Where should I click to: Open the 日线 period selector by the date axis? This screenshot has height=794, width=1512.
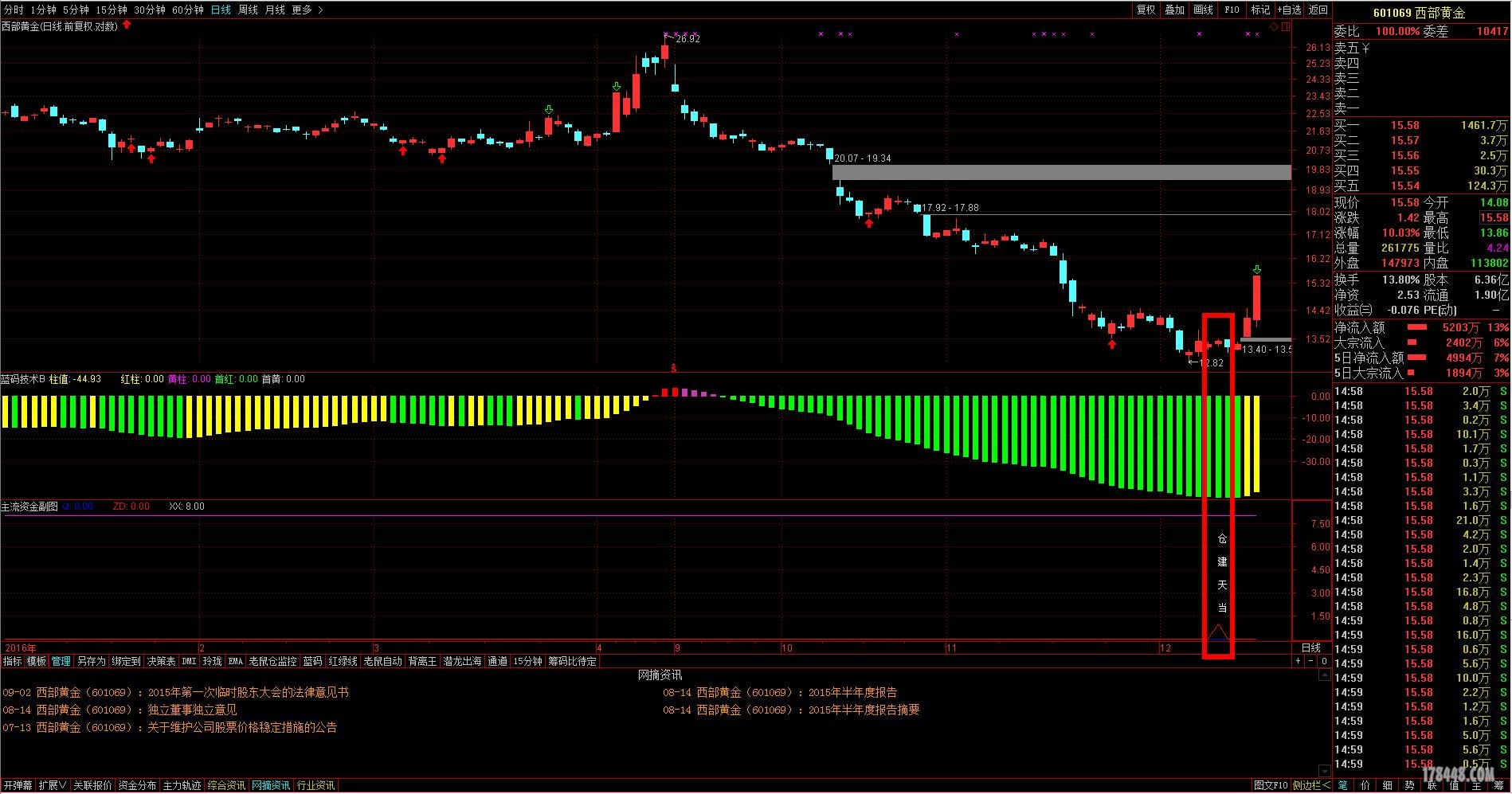click(1310, 647)
